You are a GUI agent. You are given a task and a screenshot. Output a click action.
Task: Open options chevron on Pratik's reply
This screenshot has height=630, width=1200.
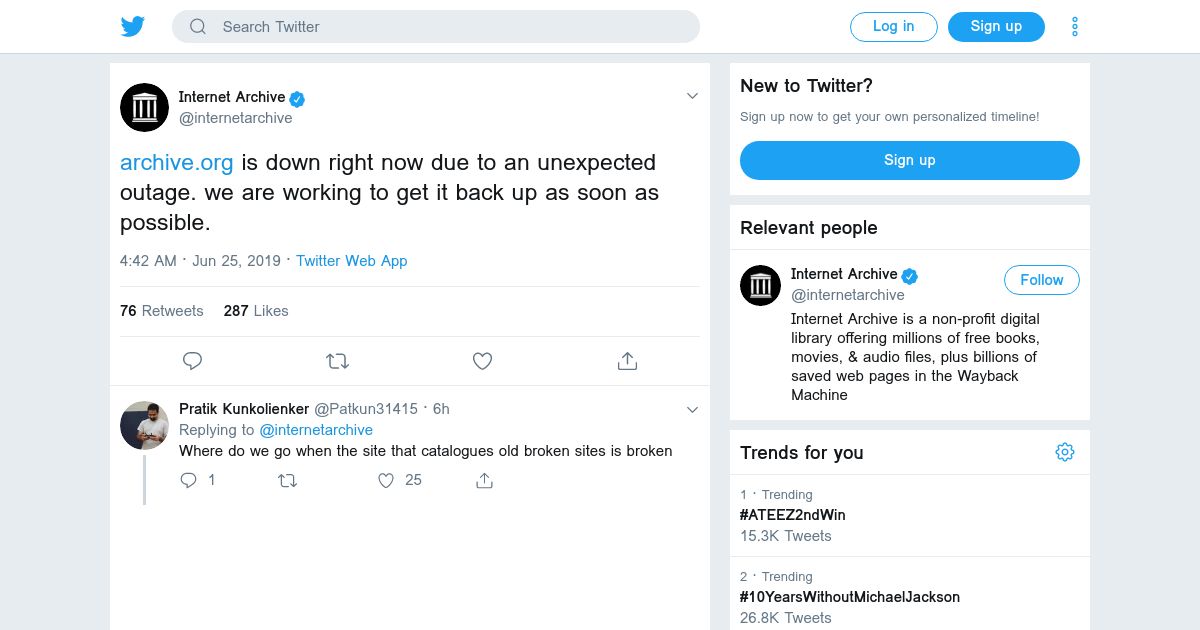click(692, 409)
